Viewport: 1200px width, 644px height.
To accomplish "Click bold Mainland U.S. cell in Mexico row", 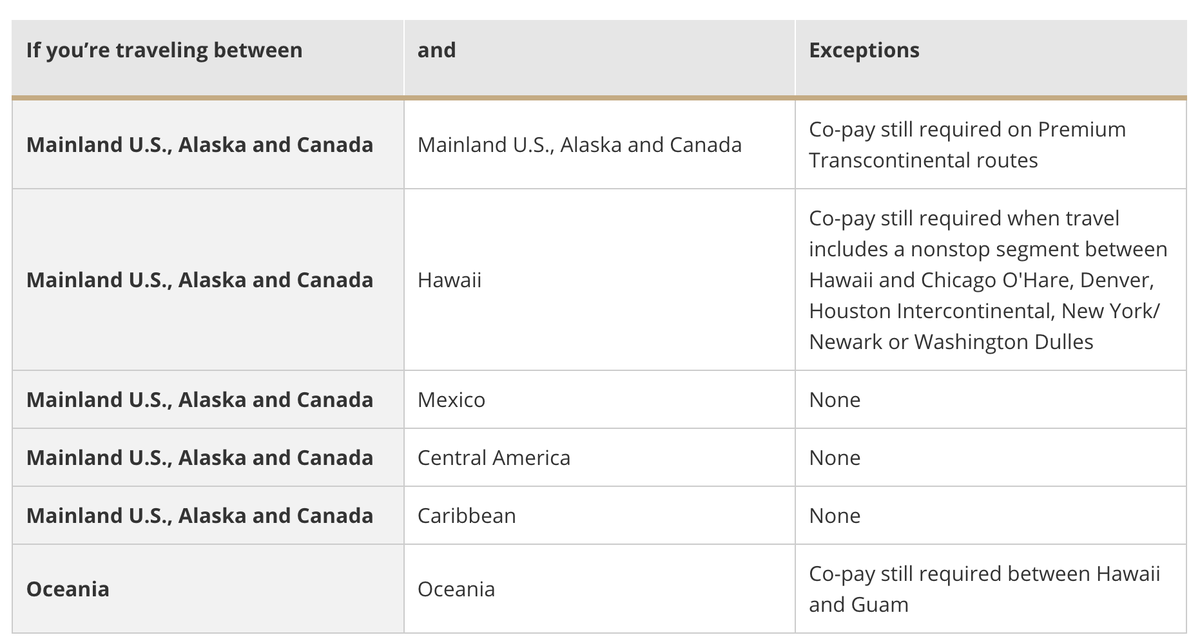I will [x=200, y=400].
